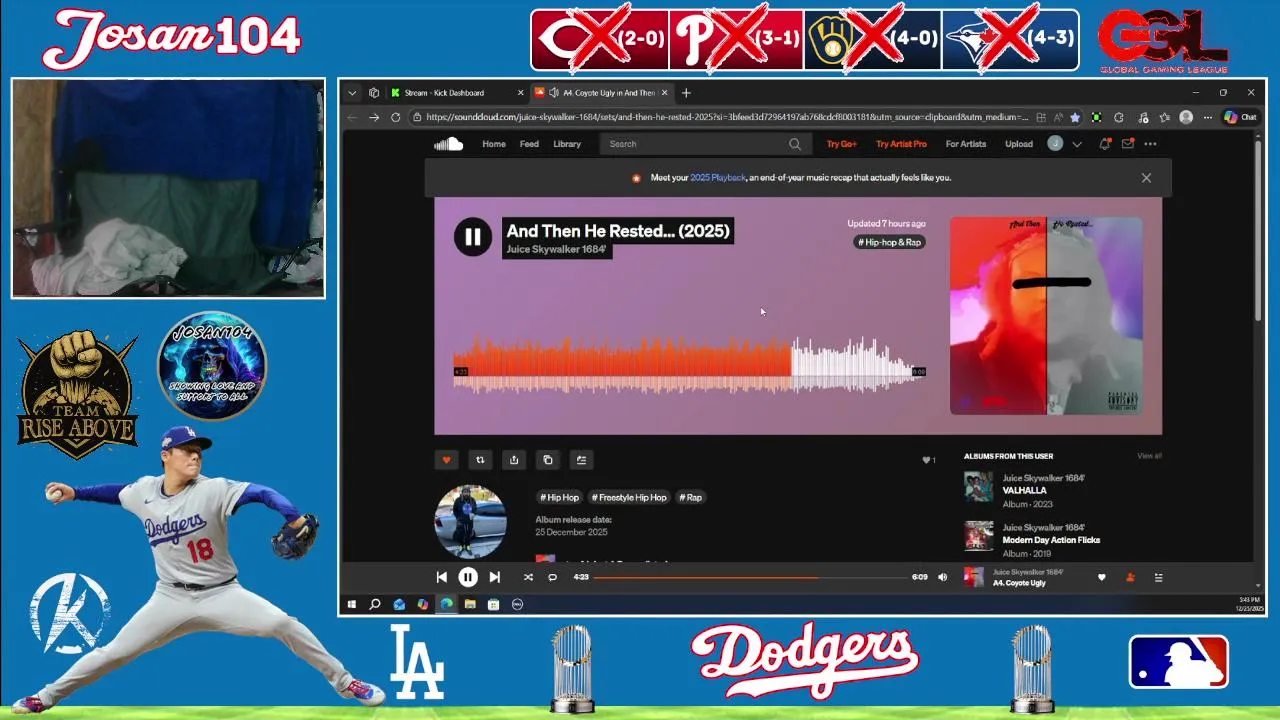Image resolution: width=1280 pixels, height=720 pixels.
Task: Select the Rap hashtag
Action: point(691,497)
